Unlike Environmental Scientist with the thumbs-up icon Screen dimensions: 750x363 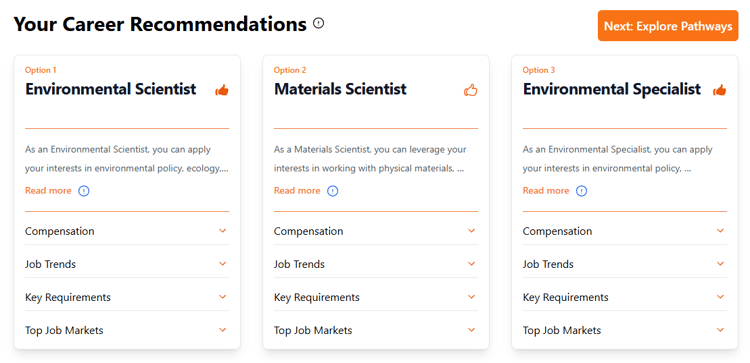point(222,90)
